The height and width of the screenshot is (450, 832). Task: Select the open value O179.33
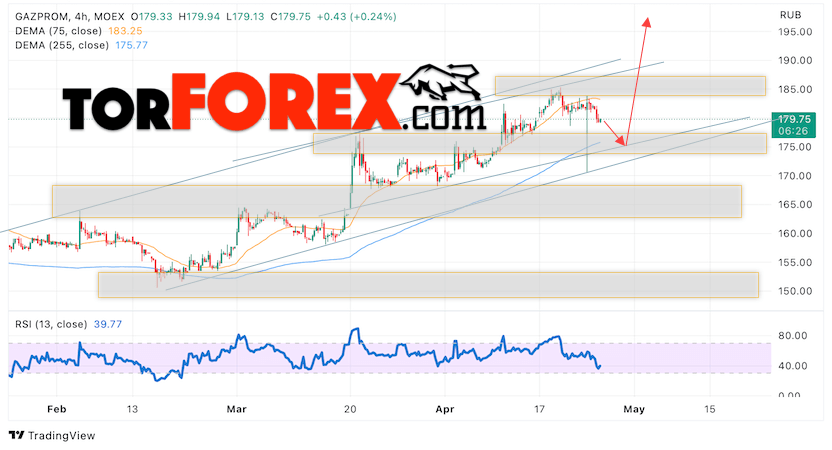151,17
